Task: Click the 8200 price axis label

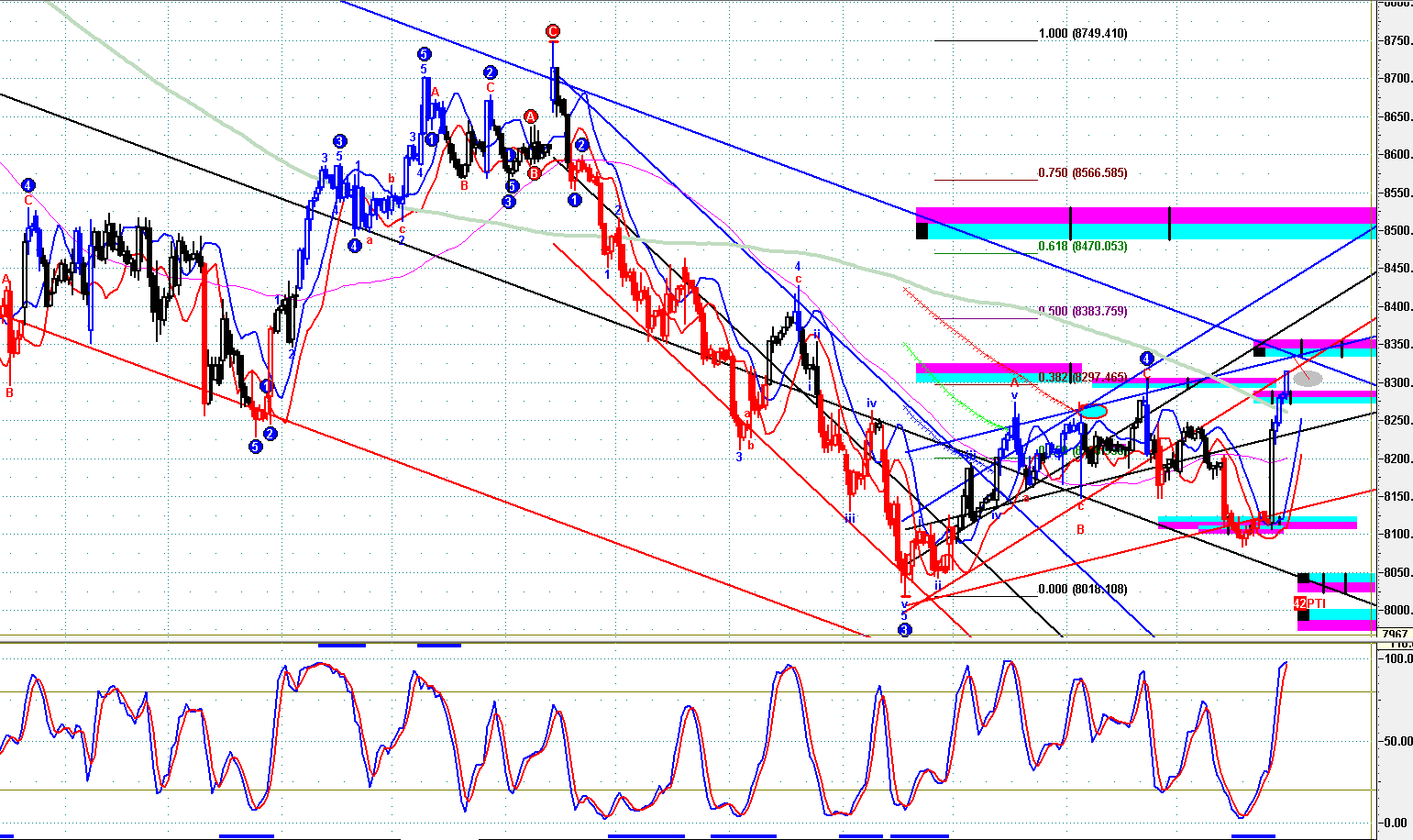Action: tap(1398, 459)
